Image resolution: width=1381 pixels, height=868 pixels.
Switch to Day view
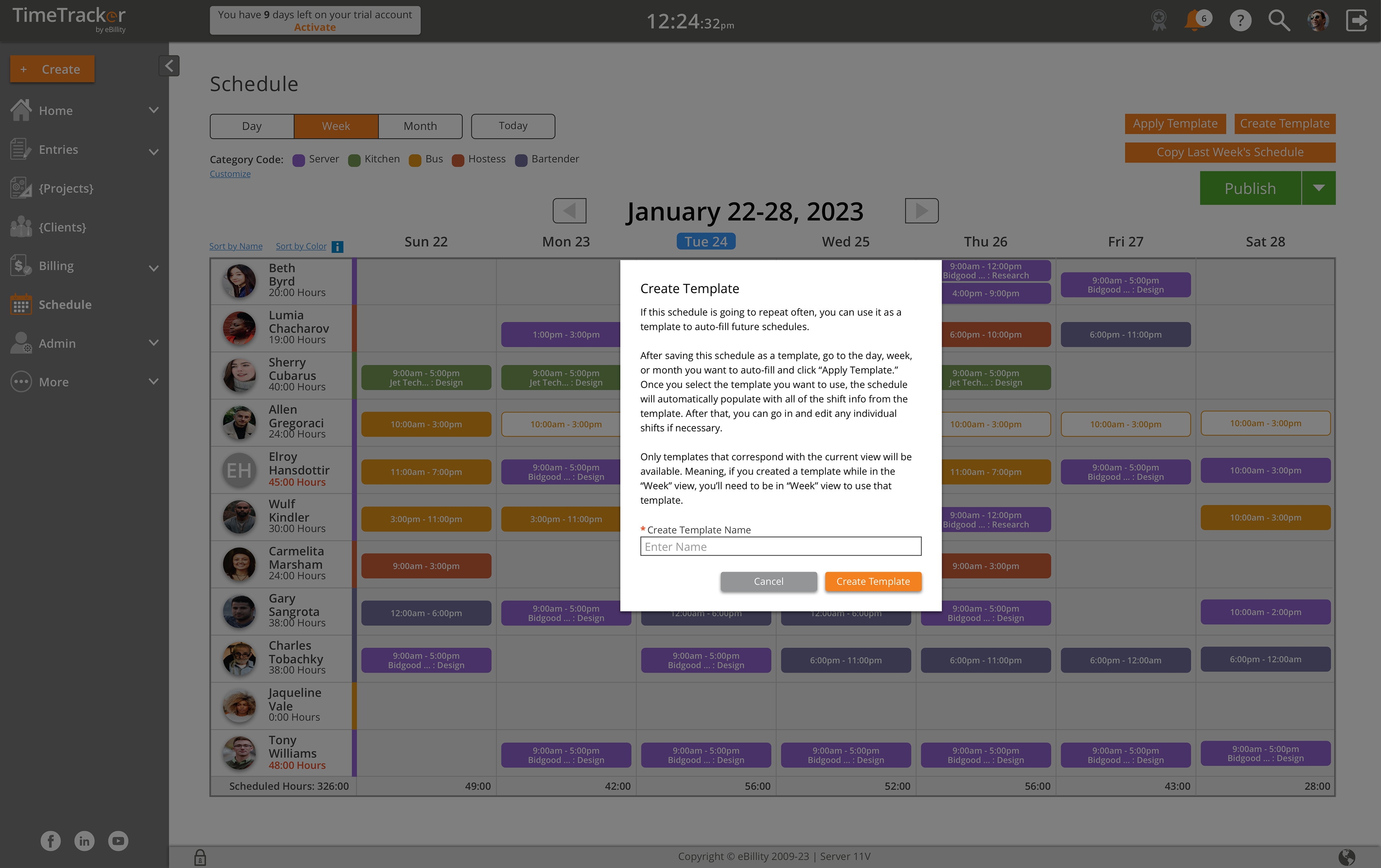(x=252, y=126)
